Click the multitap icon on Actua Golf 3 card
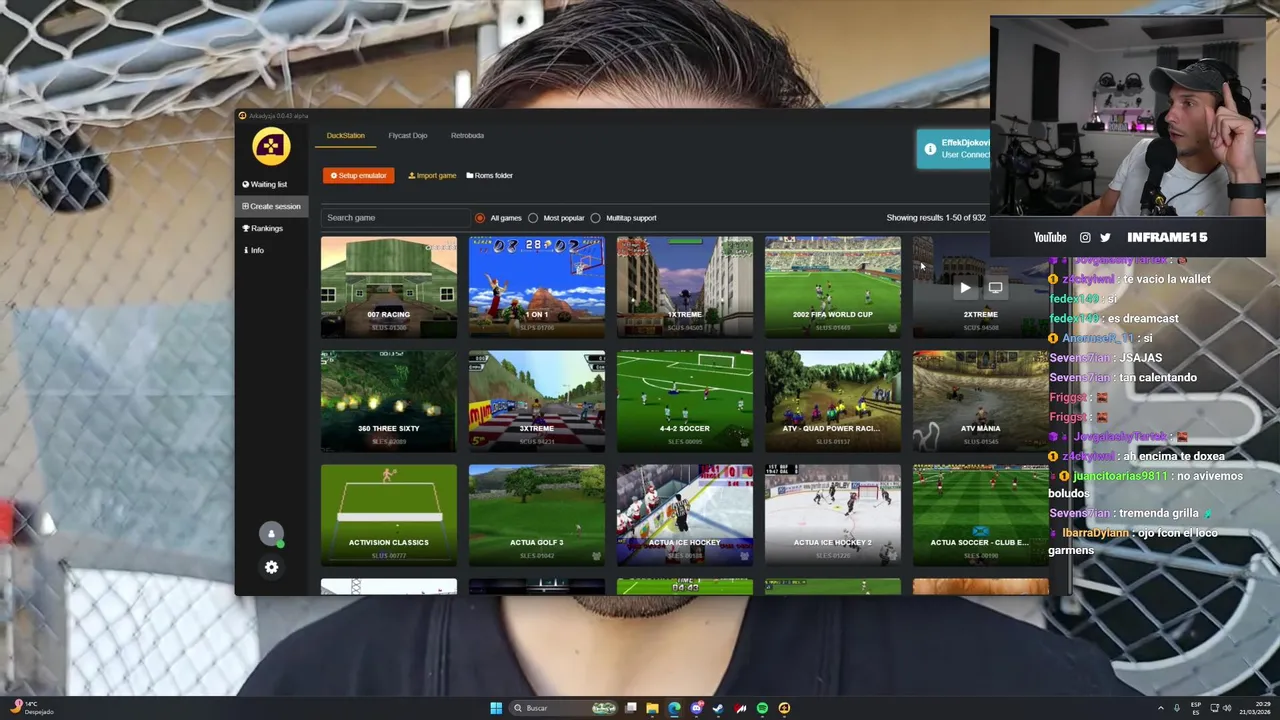This screenshot has height=720, width=1280. click(596, 556)
